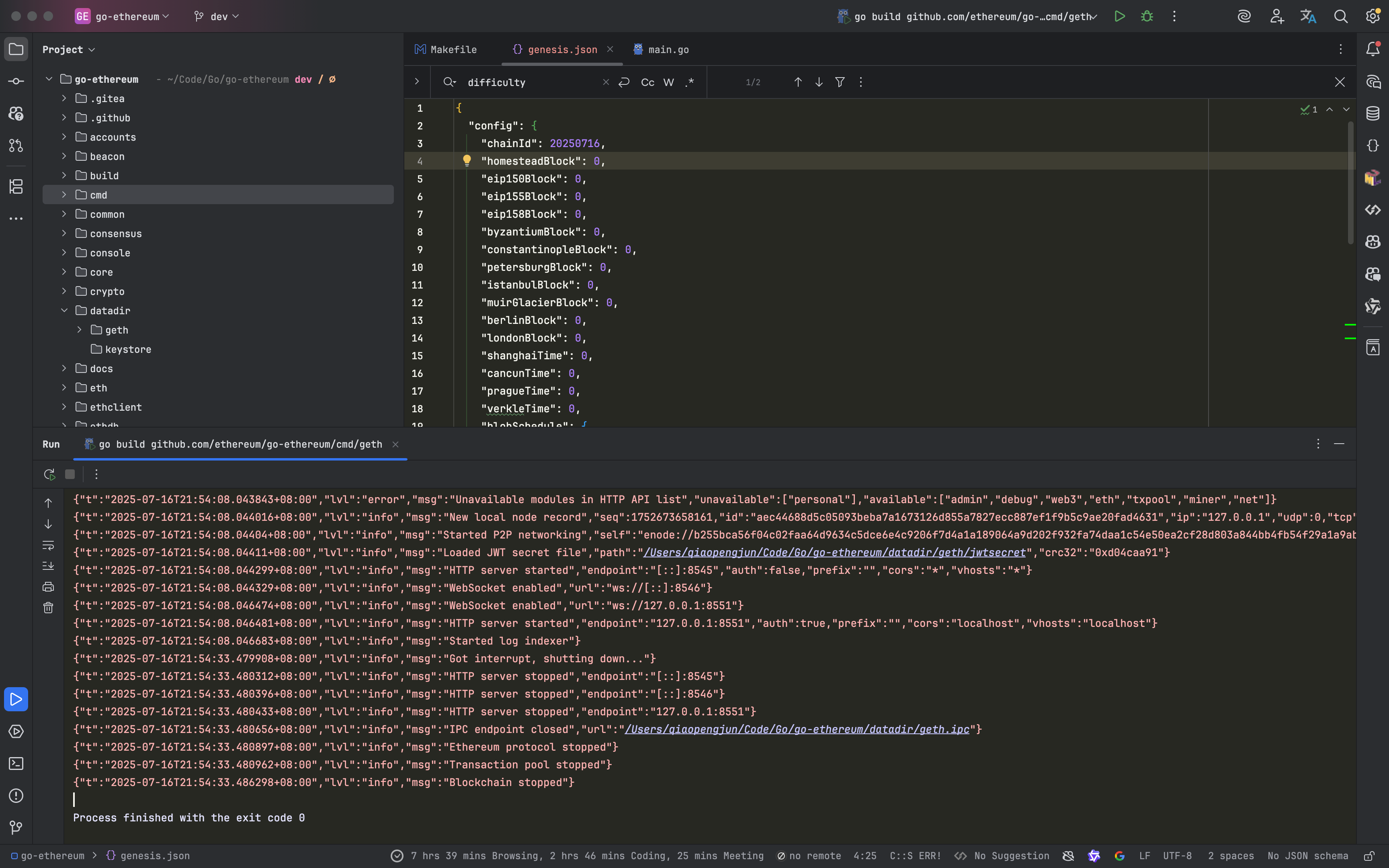Viewport: 1389px width, 868px height.
Task: Show more tool windows ellipsis
Action: tap(16, 219)
